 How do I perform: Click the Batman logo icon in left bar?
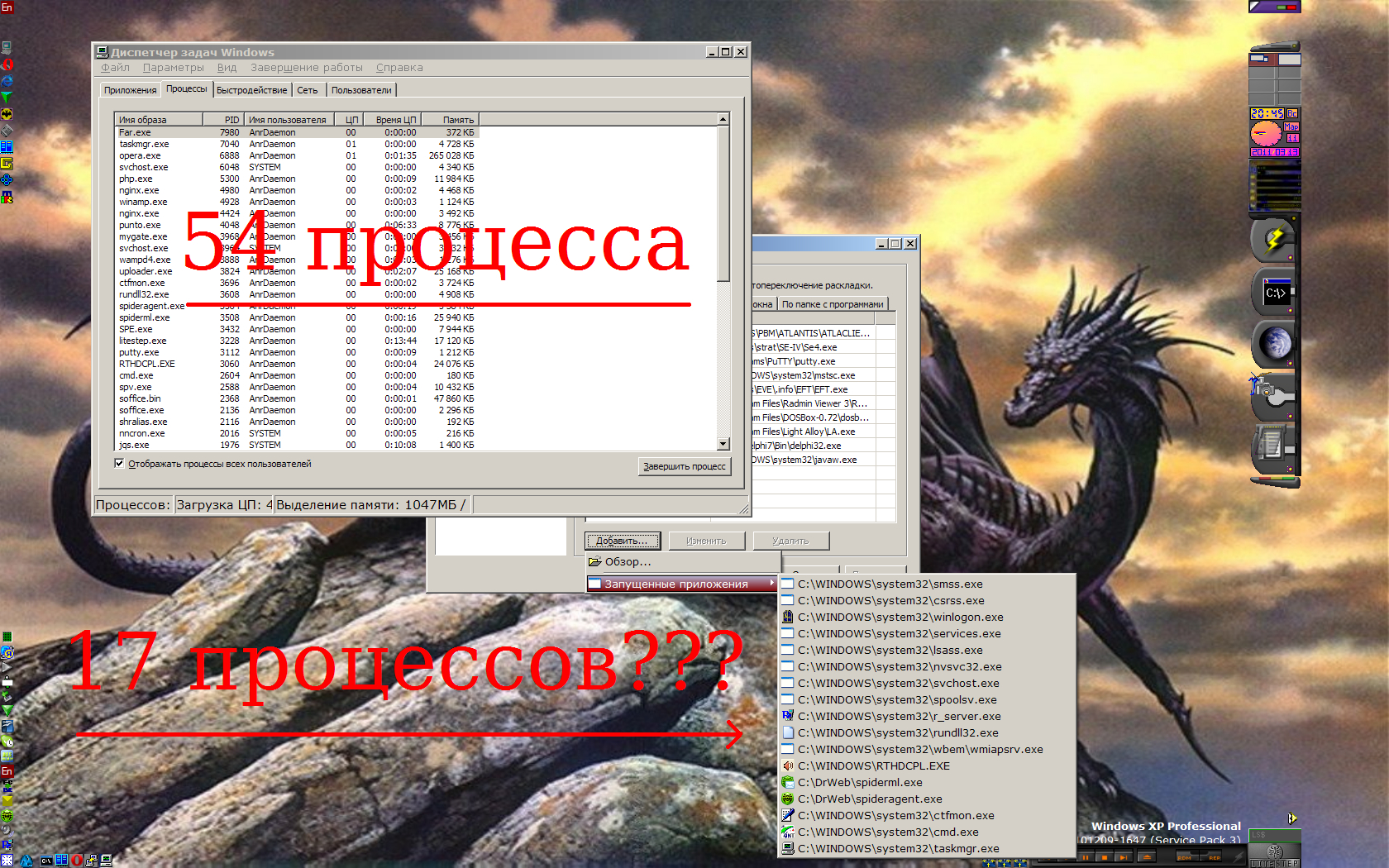[x=7, y=114]
